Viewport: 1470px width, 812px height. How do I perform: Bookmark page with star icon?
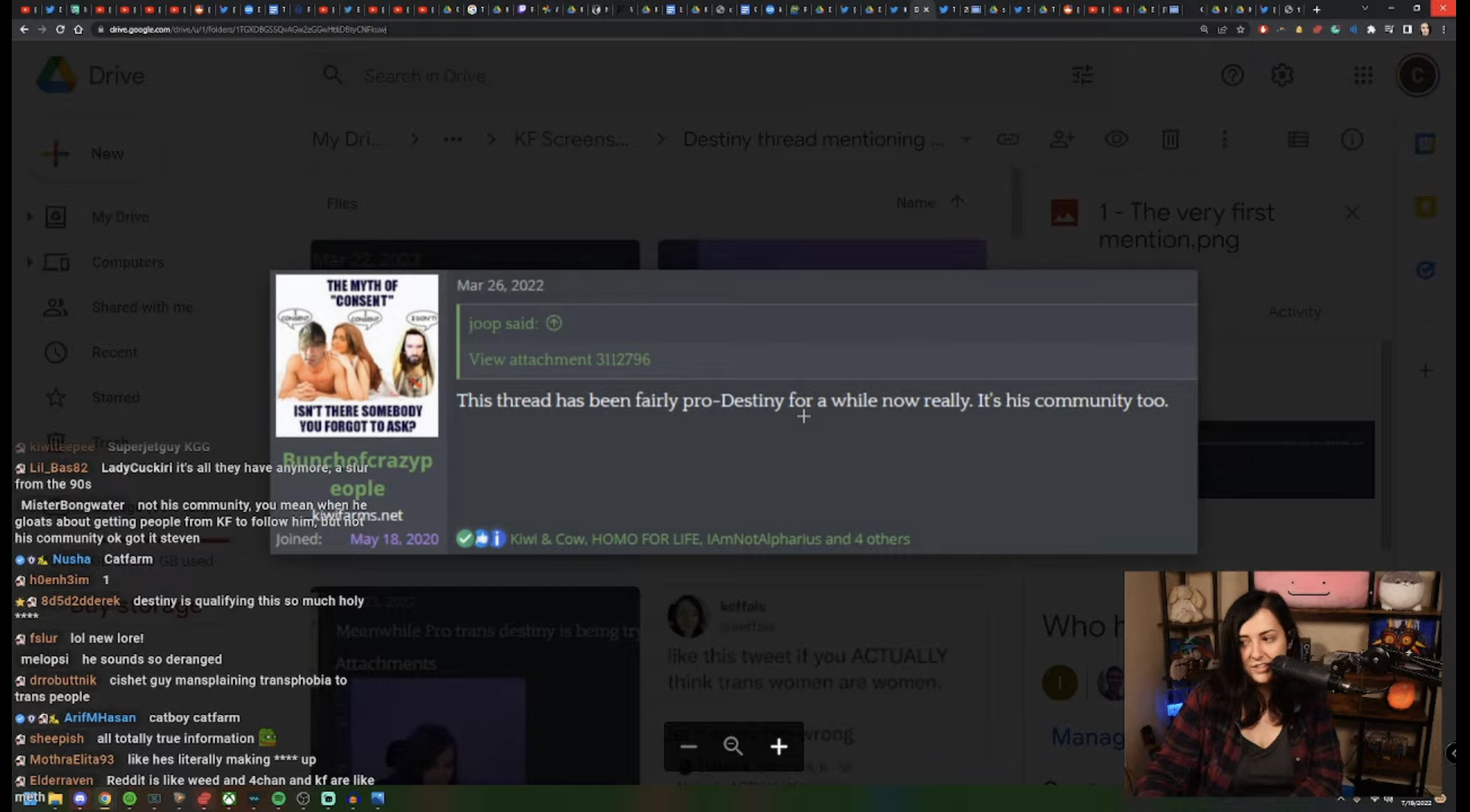point(1240,29)
